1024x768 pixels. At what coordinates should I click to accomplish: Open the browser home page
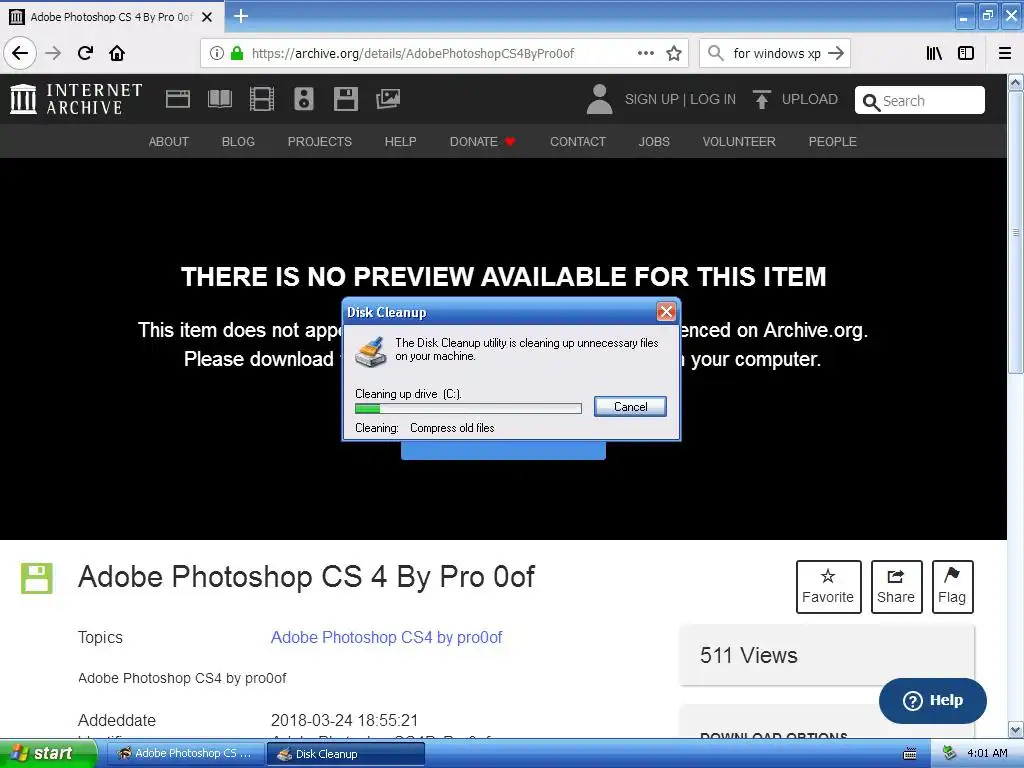click(x=117, y=53)
